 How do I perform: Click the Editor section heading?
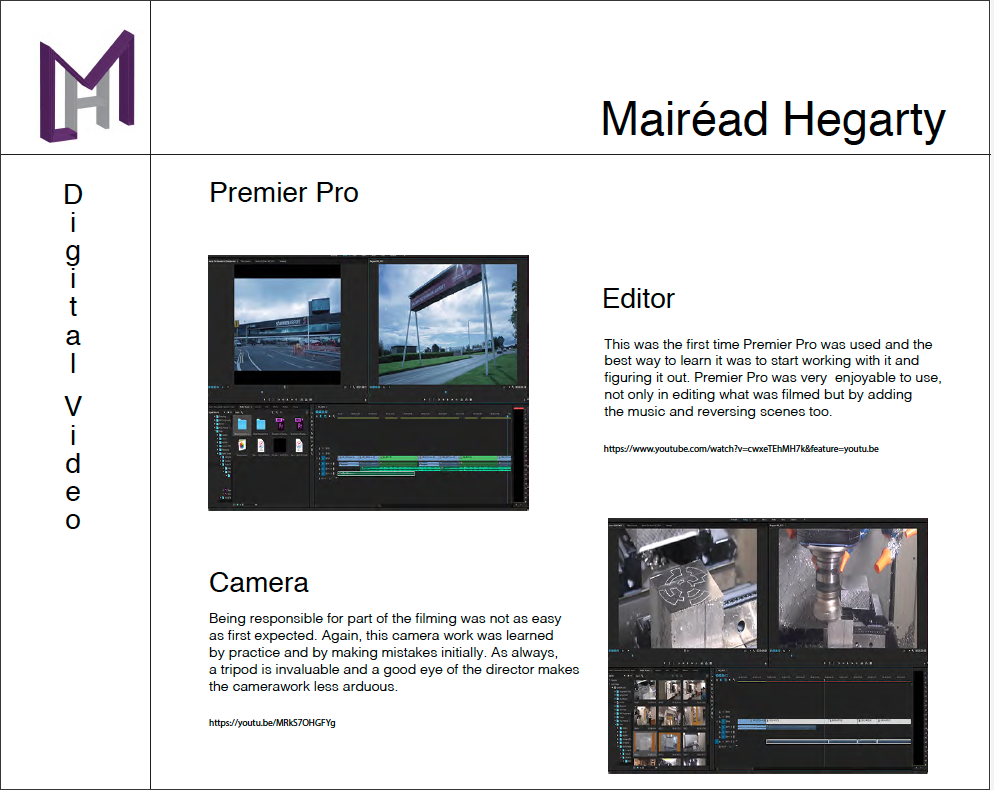point(638,299)
